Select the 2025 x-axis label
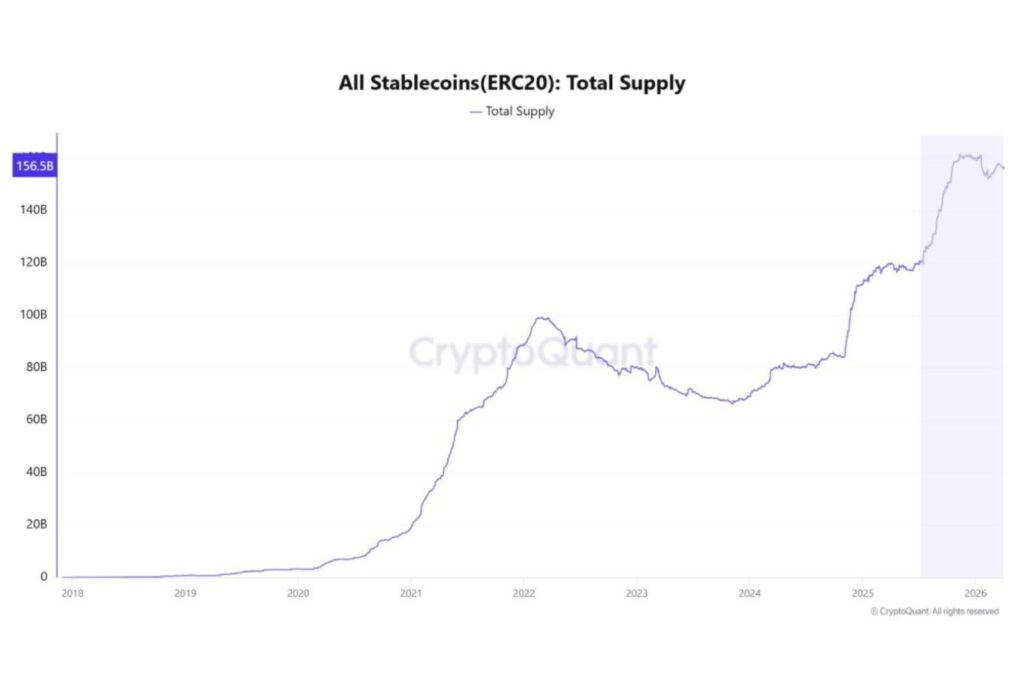This screenshot has height=682, width=1024. (863, 593)
